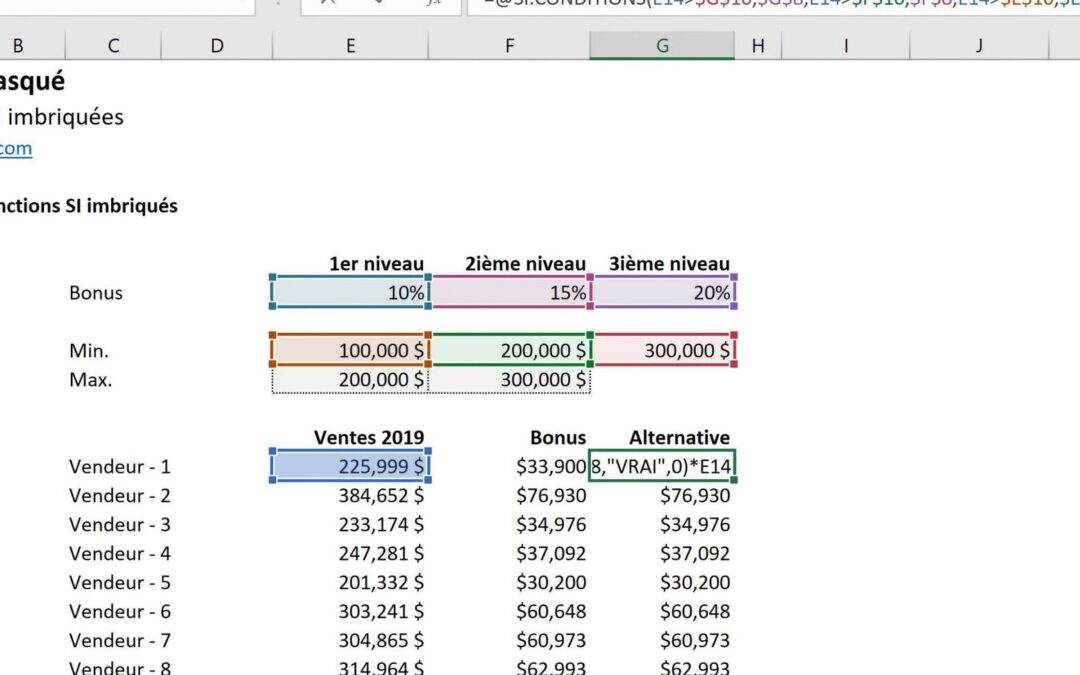1080x675 pixels.
Task: Select column F header
Action: 509,45
